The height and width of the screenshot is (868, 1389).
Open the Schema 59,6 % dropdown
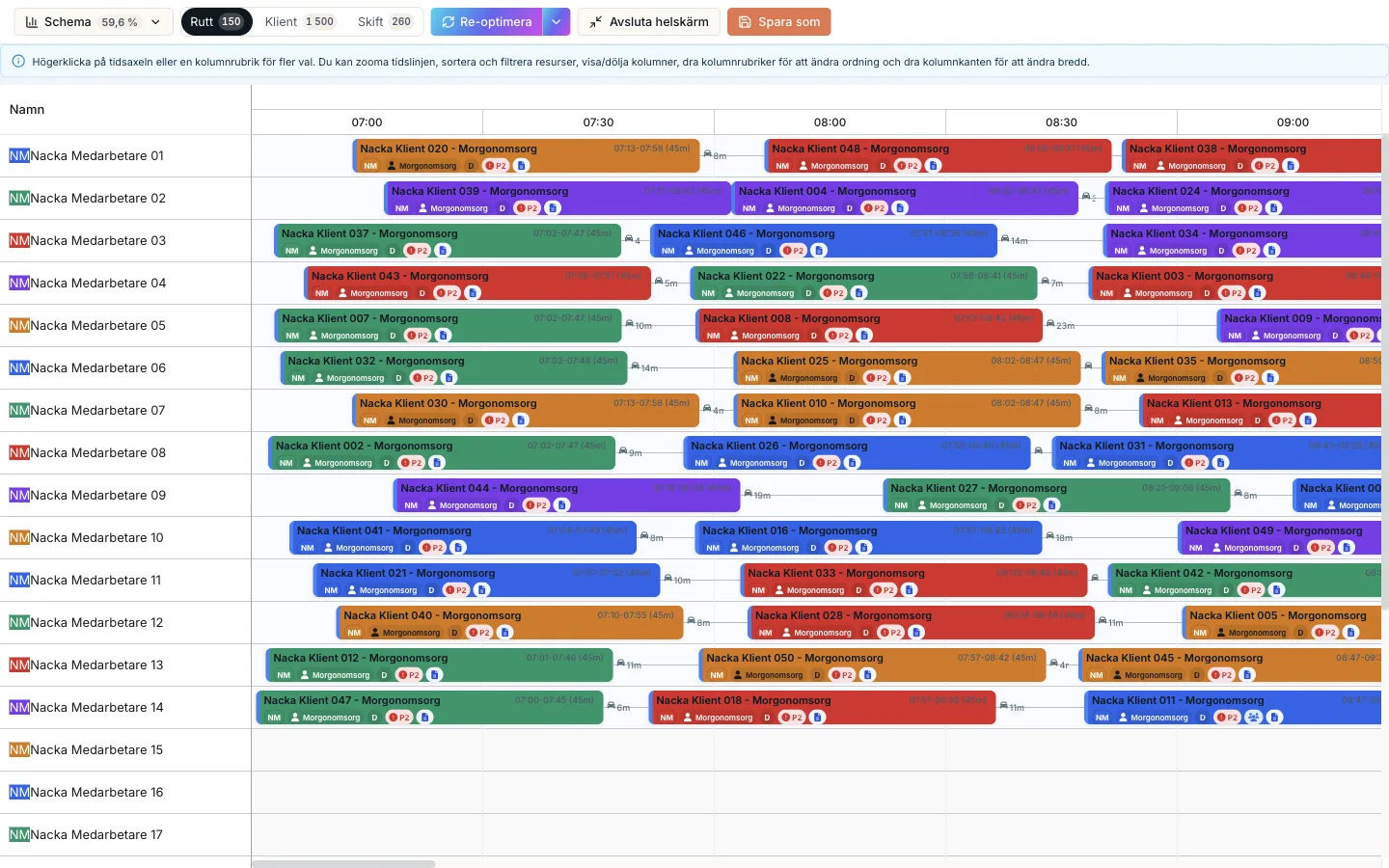94,21
